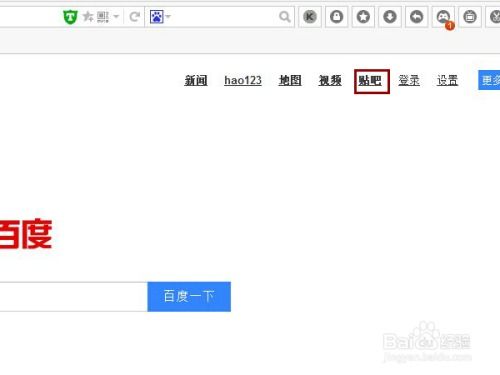
Task: Open the 地图 map link
Action: click(x=290, y=81)
